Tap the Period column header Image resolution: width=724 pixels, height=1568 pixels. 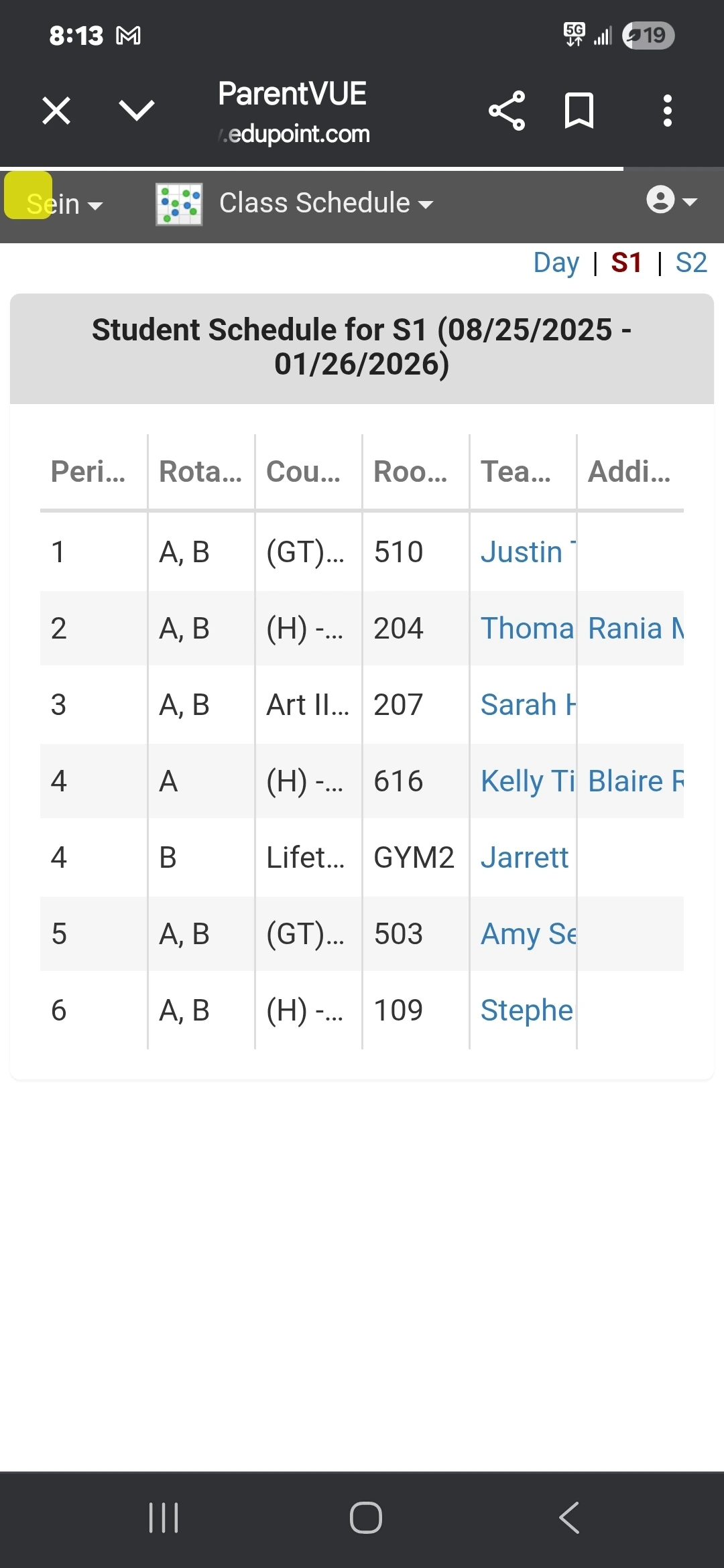(88, 471)
